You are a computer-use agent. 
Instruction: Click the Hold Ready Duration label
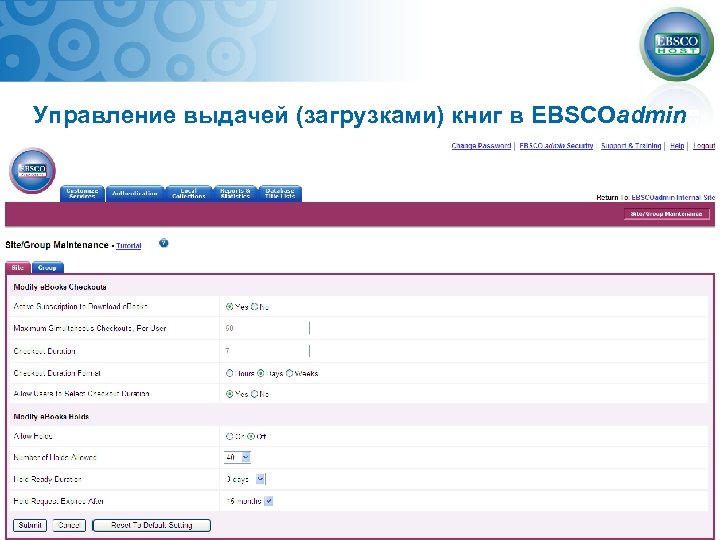pyautogui.click(x=47, y=479)
